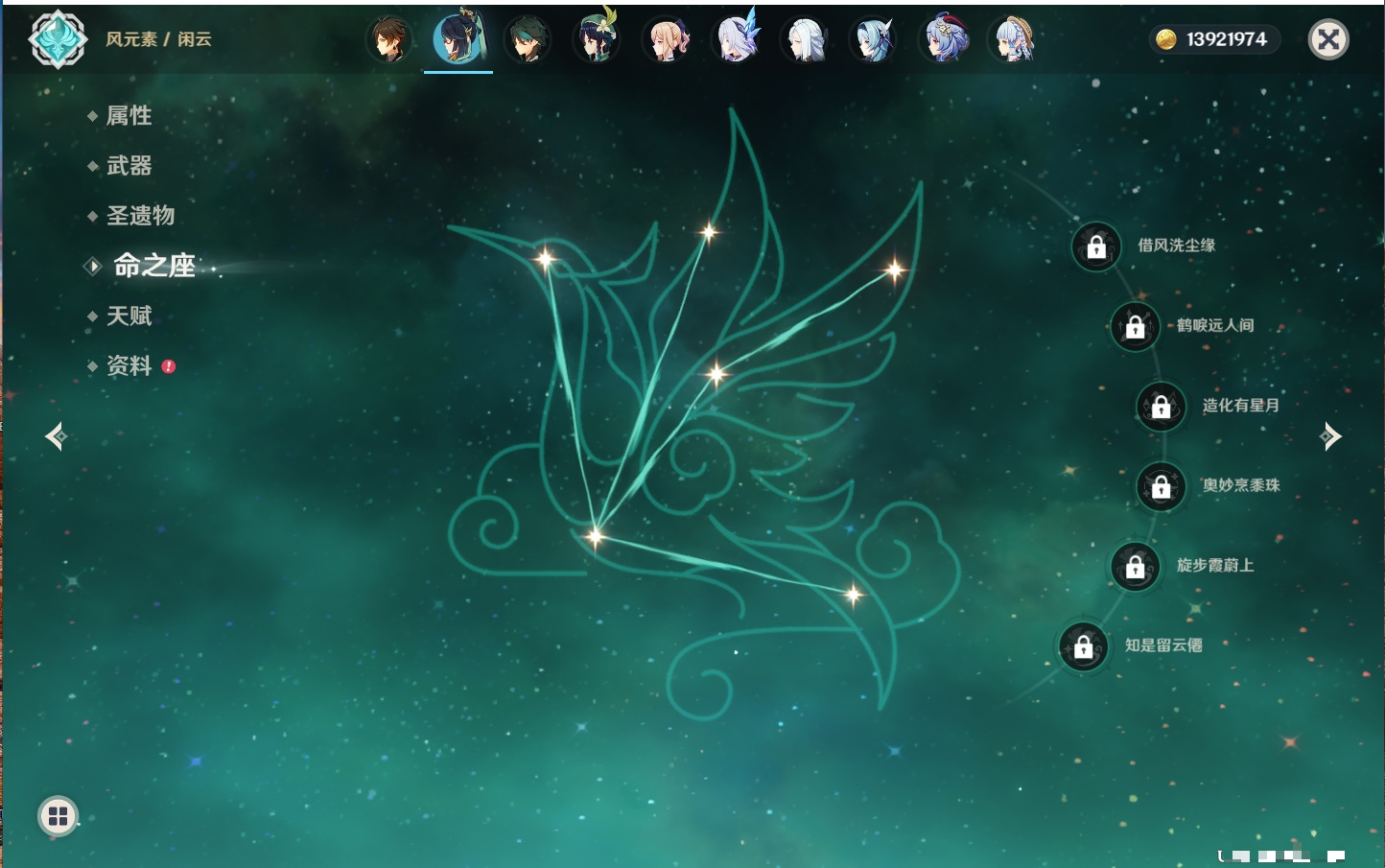Open the grid menu icon at bottom left
This screenshot has height=868, width=1385.
[58, 816]
